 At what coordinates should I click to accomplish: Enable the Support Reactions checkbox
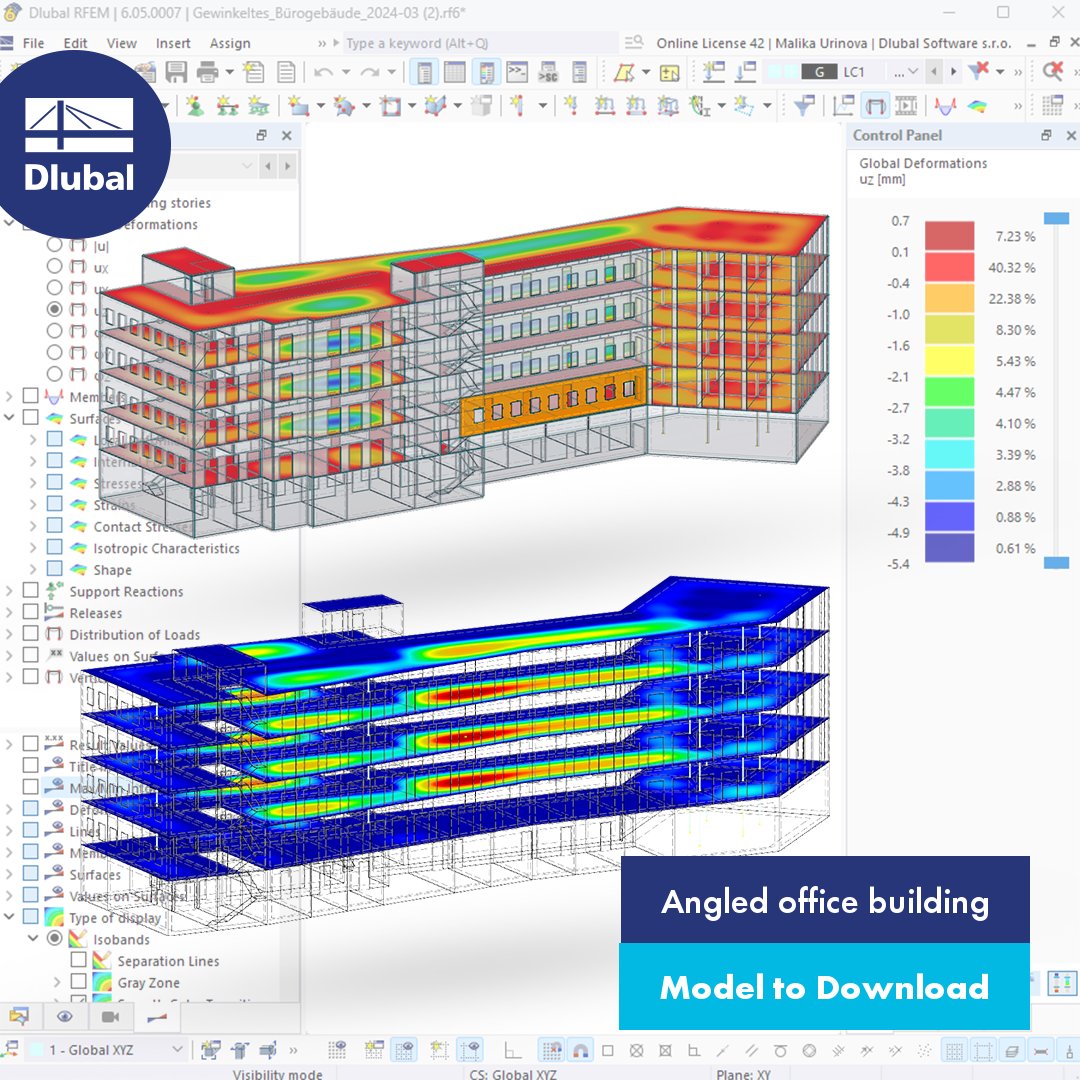pos(30,590)
